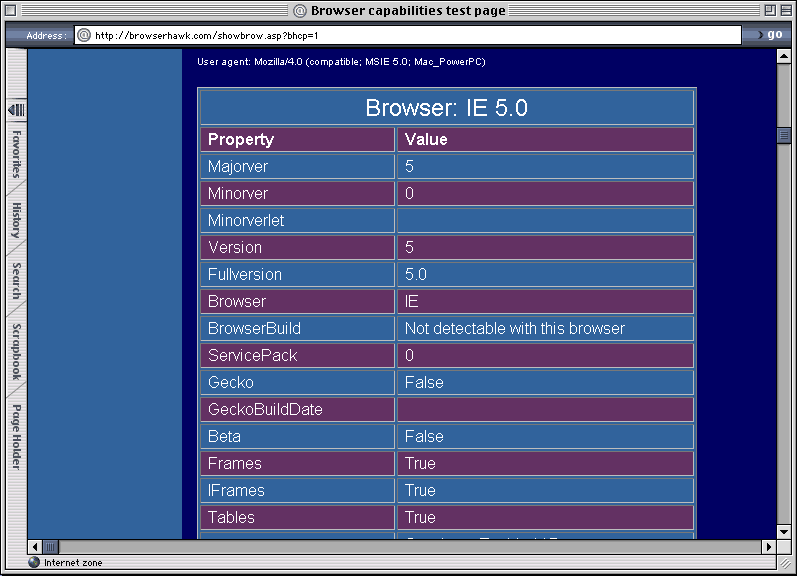Open the Scrapbook explorer tab
The height and width of the screenshot is (576, 797).
17,351
